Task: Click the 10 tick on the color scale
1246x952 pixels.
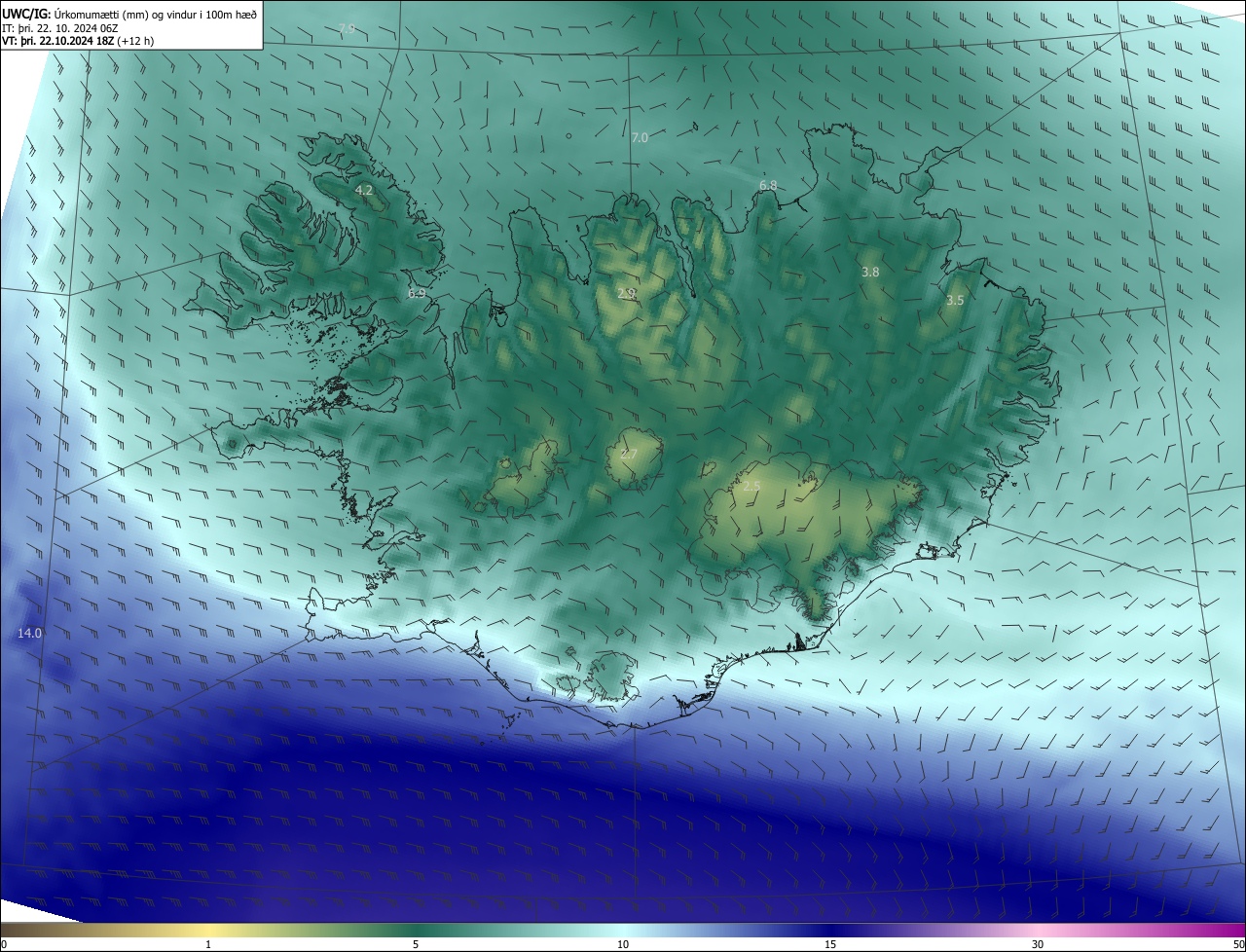Action: 623,944
